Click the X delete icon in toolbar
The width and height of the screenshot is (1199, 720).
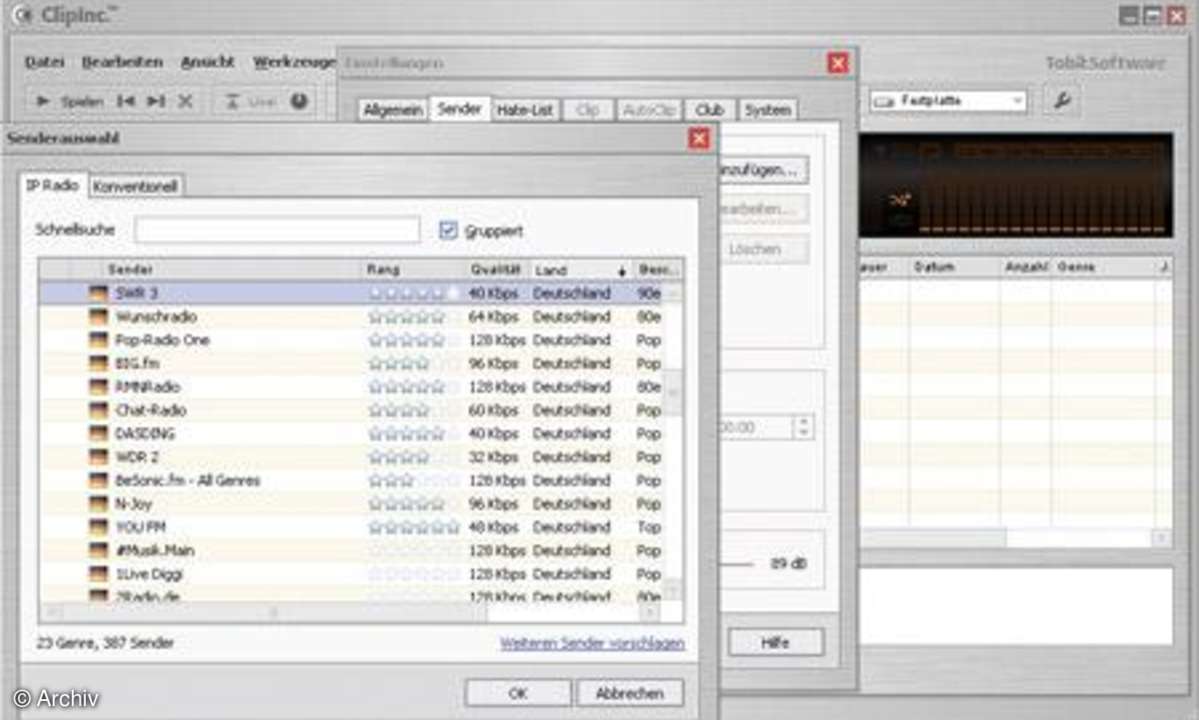coord(185,101)
